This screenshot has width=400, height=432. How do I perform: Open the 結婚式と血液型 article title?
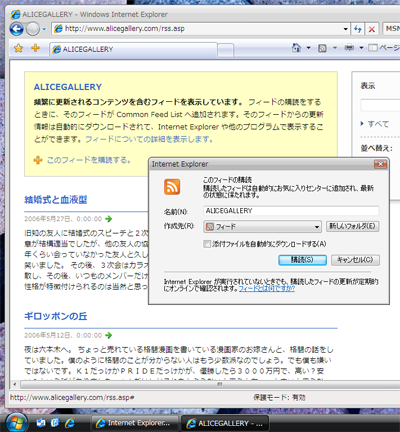[56, 200]
